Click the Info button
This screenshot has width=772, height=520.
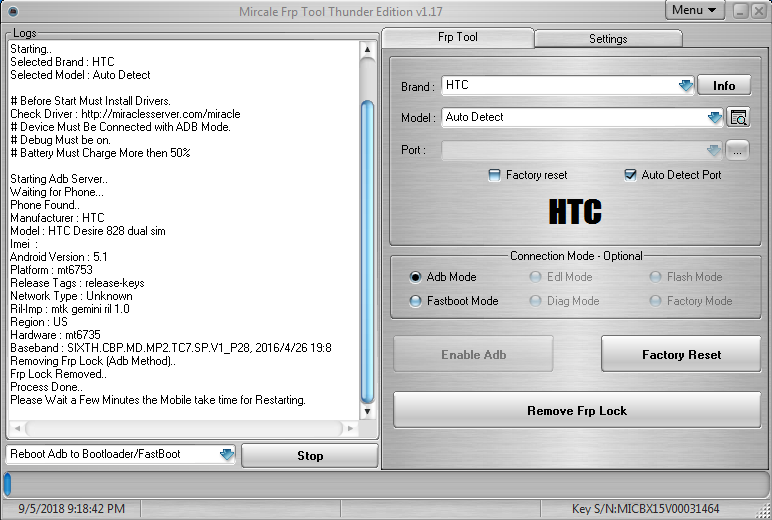pos(724,86)
